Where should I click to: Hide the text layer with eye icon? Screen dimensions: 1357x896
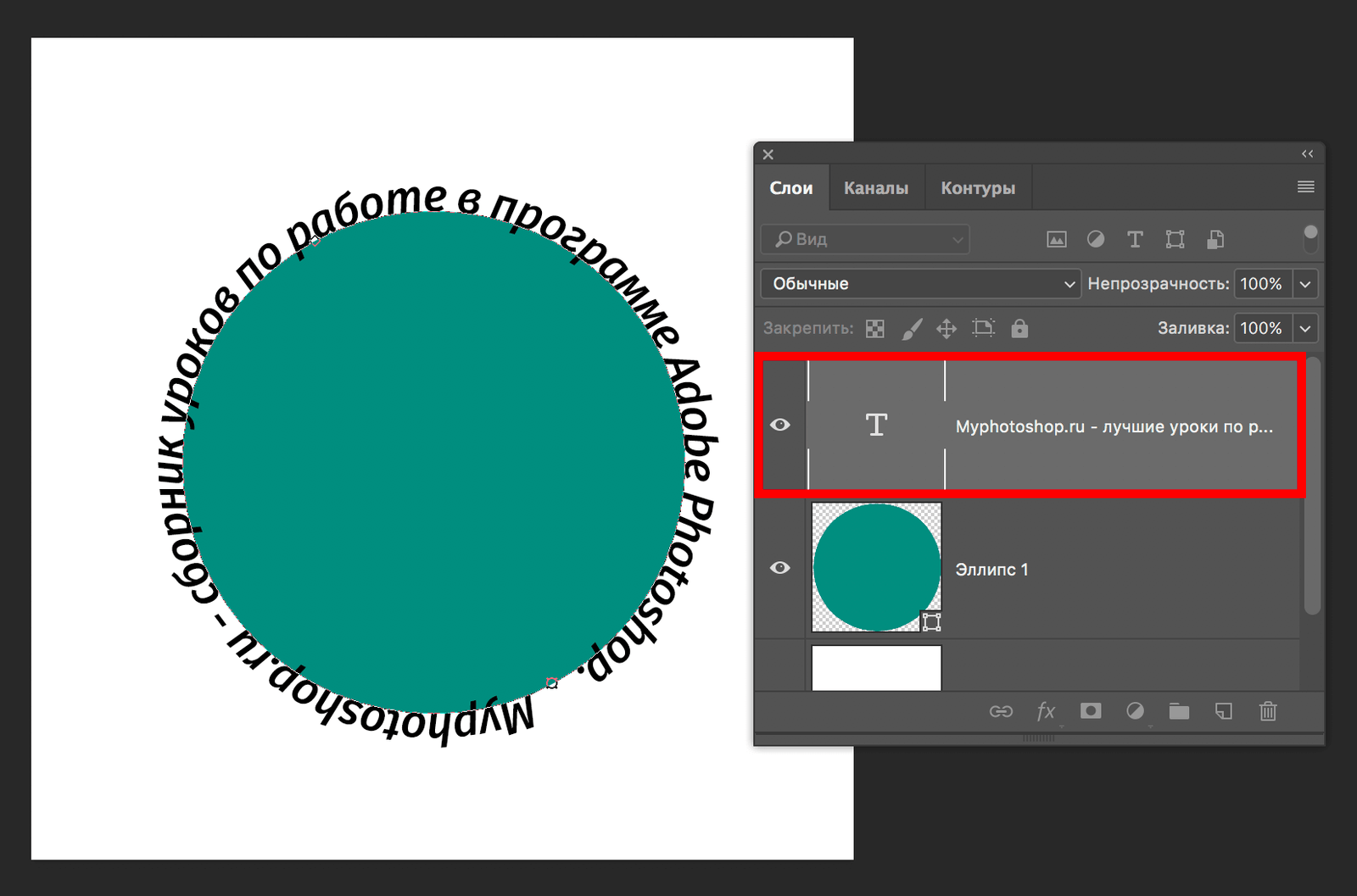pos(780,425)
